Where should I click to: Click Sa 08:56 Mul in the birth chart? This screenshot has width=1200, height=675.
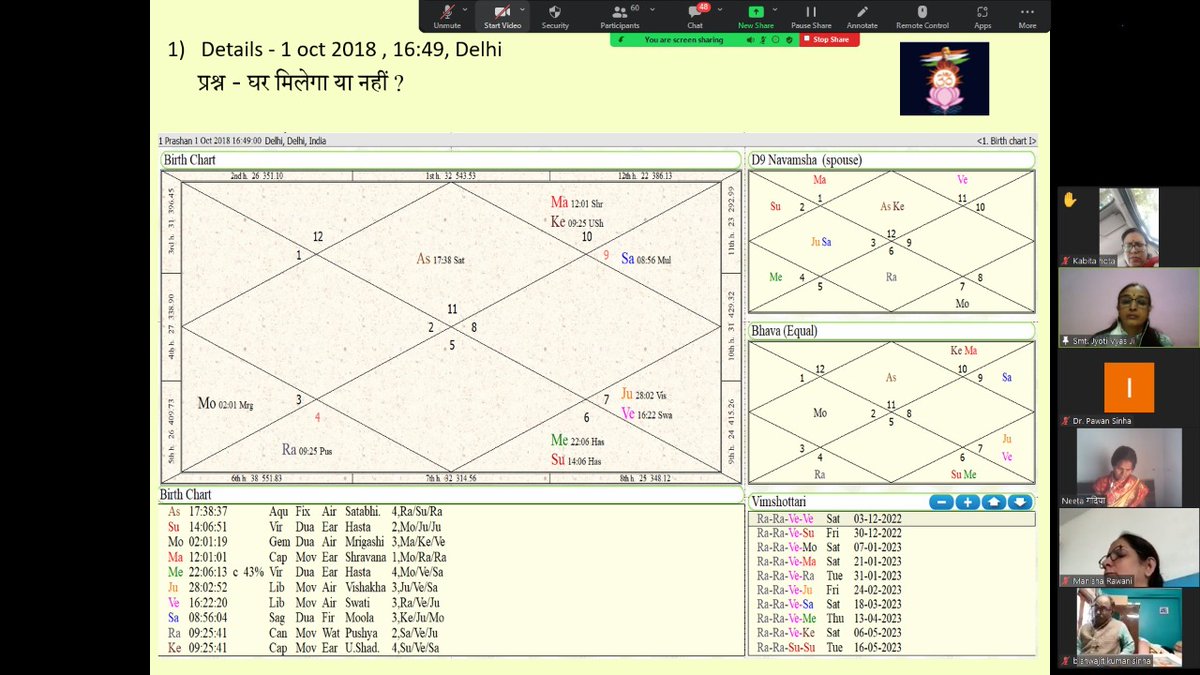point(646,258)
